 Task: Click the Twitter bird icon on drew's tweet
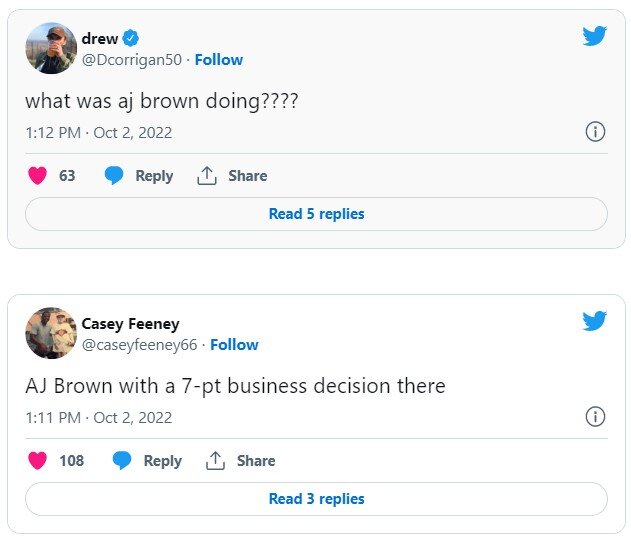(x=595, y=36)
